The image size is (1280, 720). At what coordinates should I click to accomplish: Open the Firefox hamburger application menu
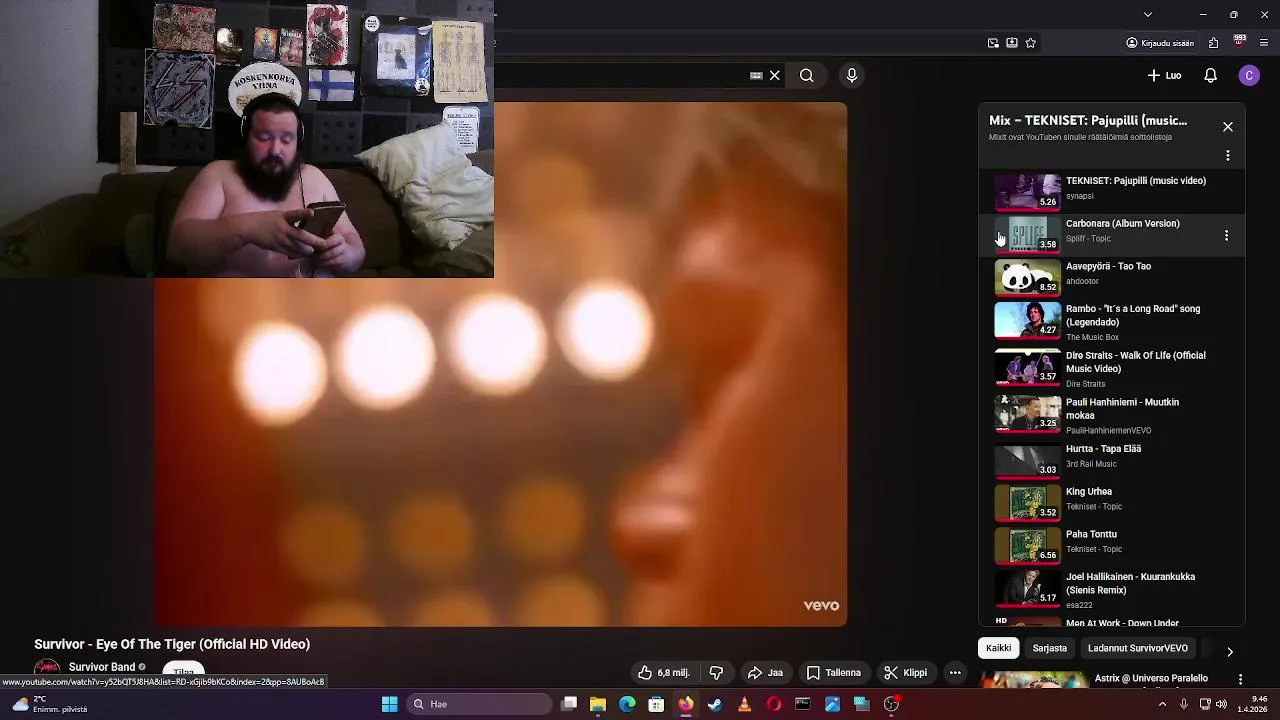1265,43
